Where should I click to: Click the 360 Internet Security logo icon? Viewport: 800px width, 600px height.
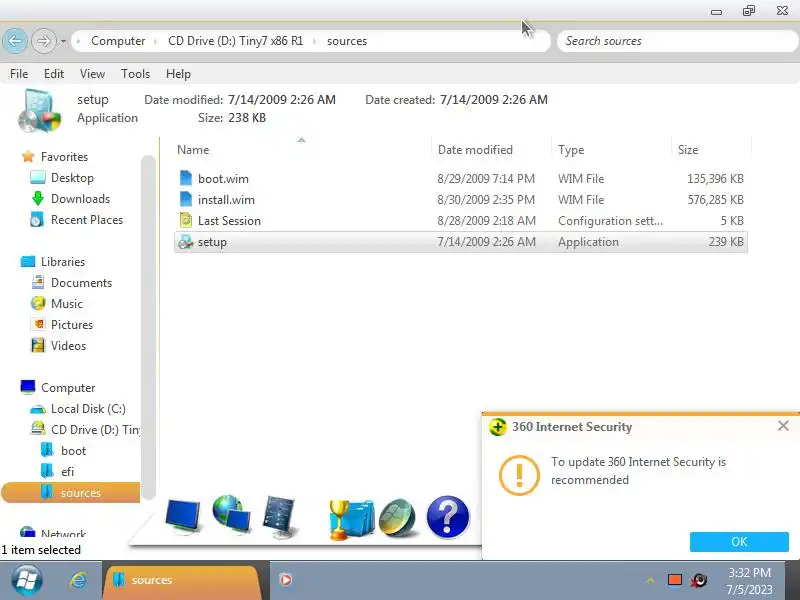coord(497,427)
